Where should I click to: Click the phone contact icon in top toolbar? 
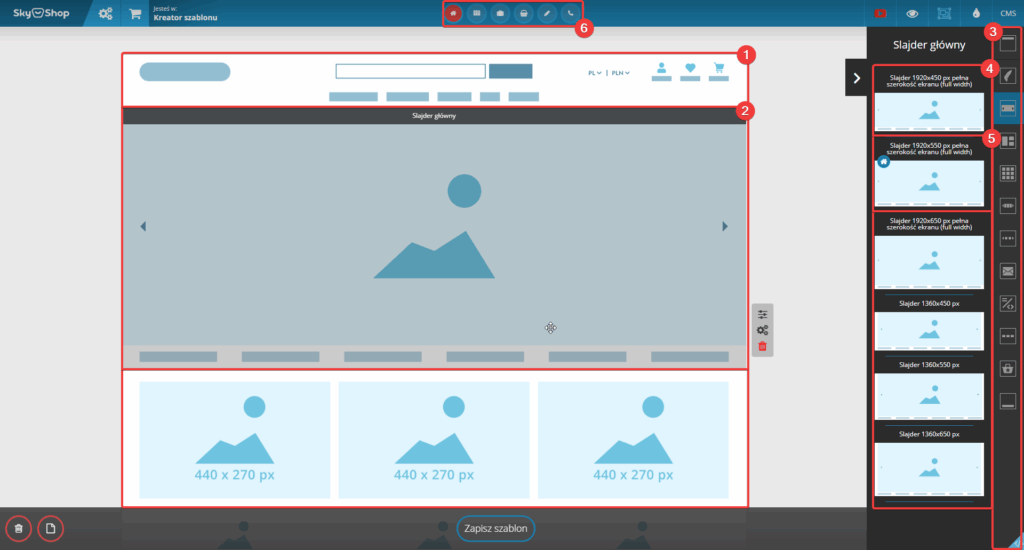571,14
